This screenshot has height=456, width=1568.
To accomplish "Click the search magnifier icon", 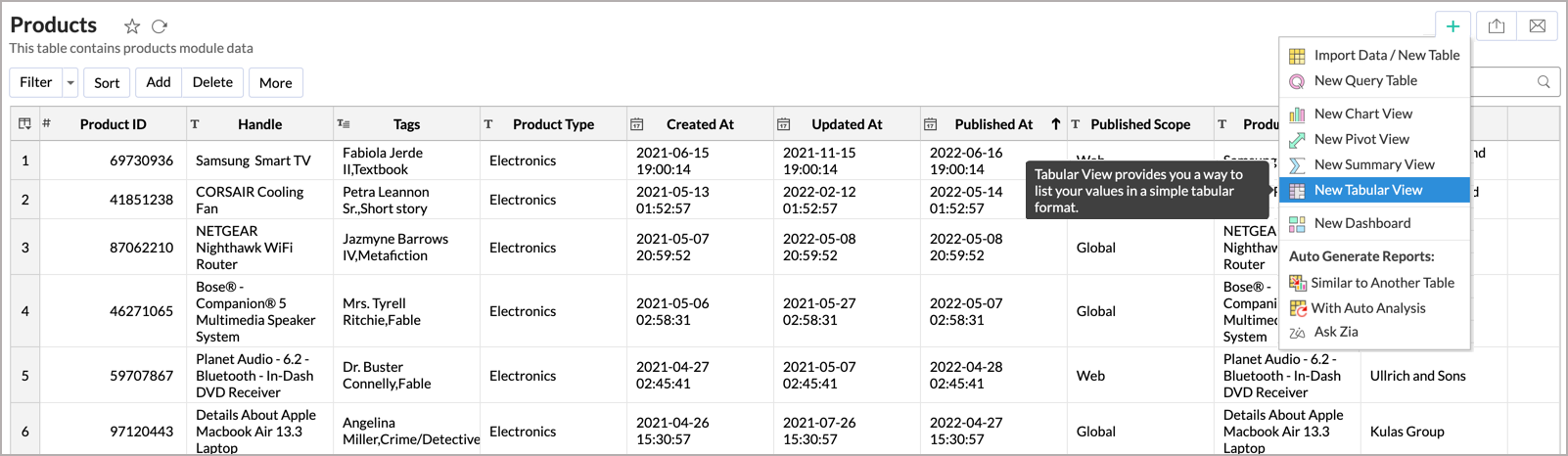I will (1544, 82).
